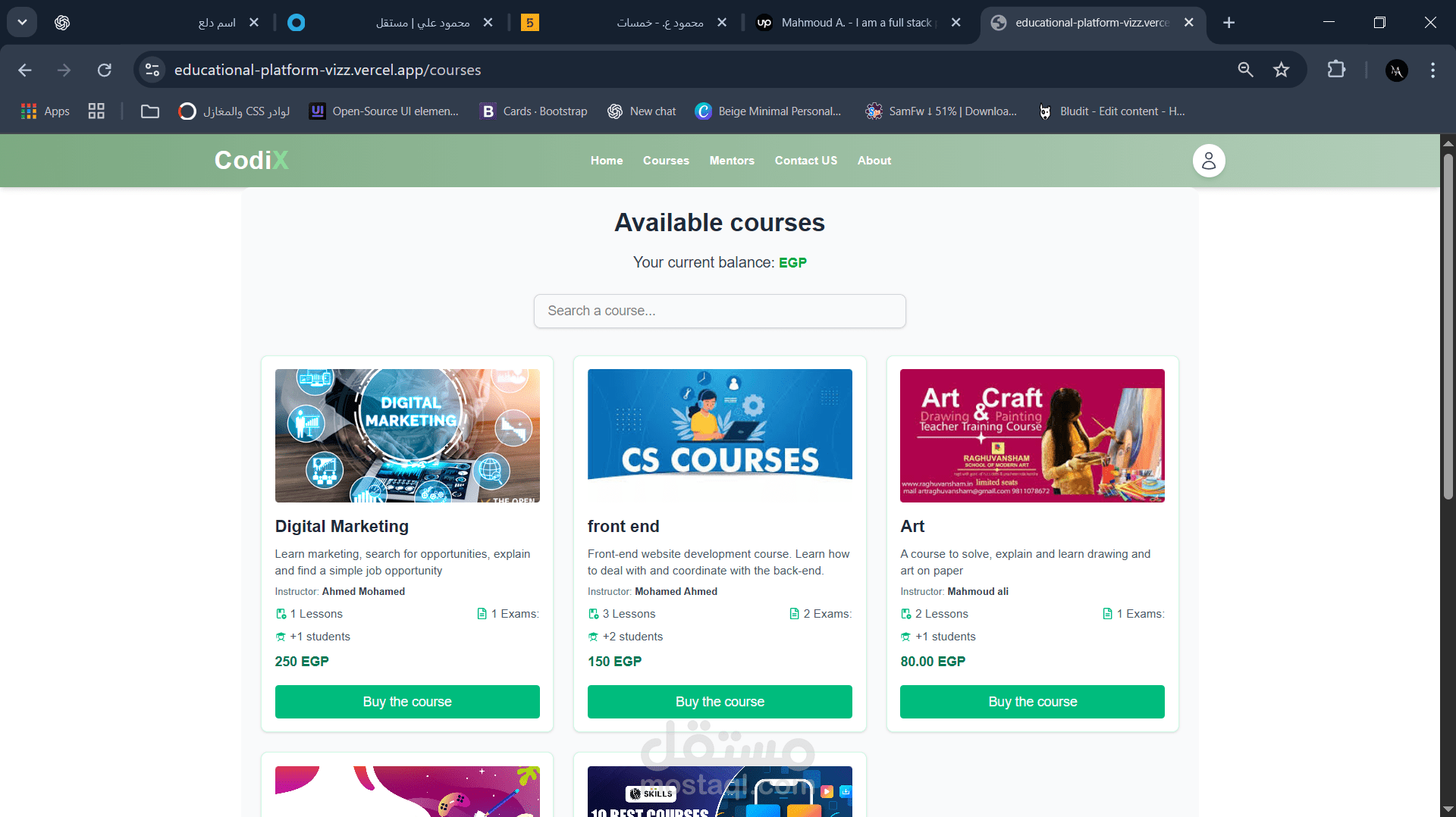
Task: Click the exams icon on Art card
Action: [x=1107, y=614]
